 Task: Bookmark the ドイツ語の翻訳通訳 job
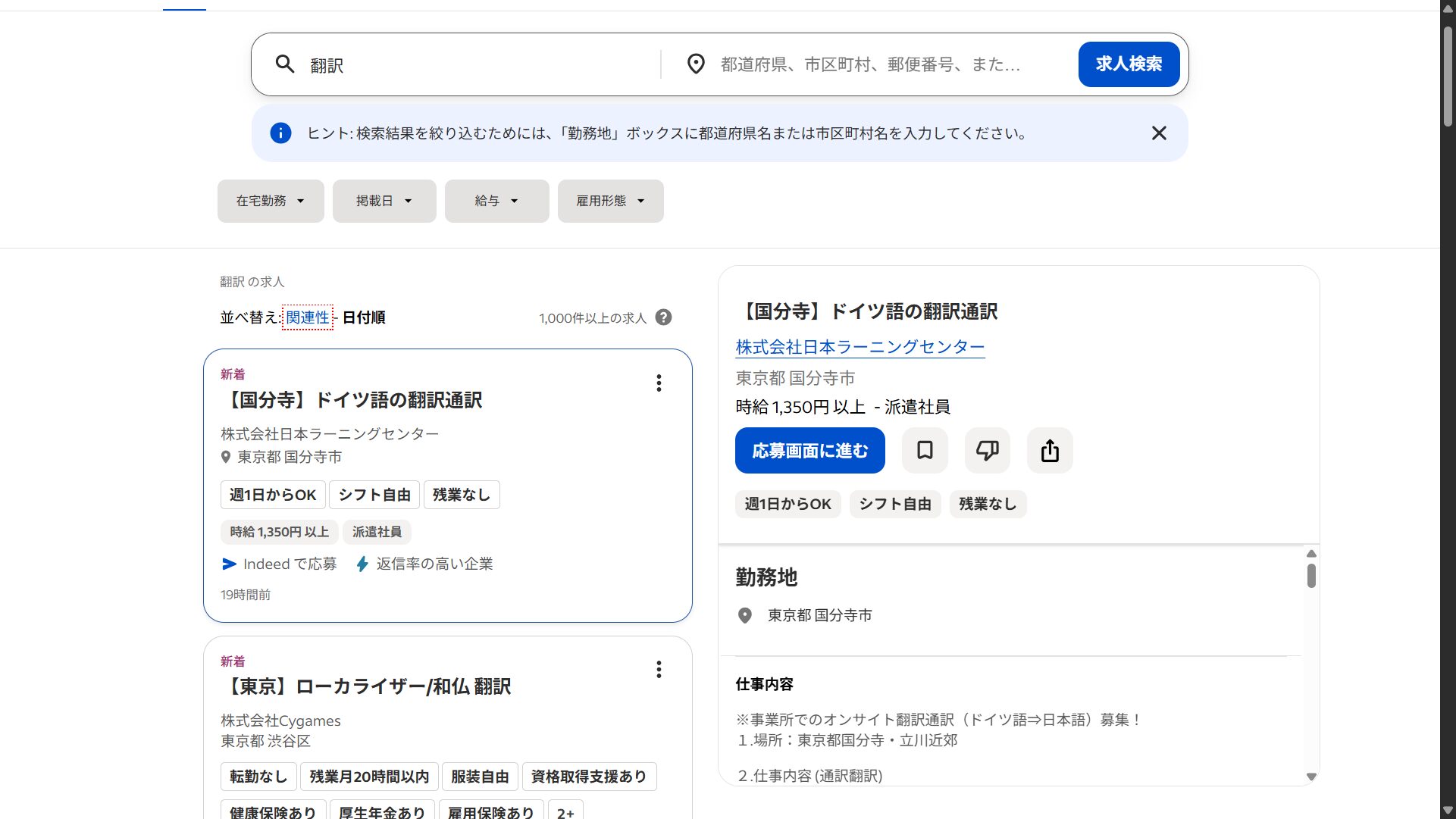pyautogui.click(x=924, y=450)
